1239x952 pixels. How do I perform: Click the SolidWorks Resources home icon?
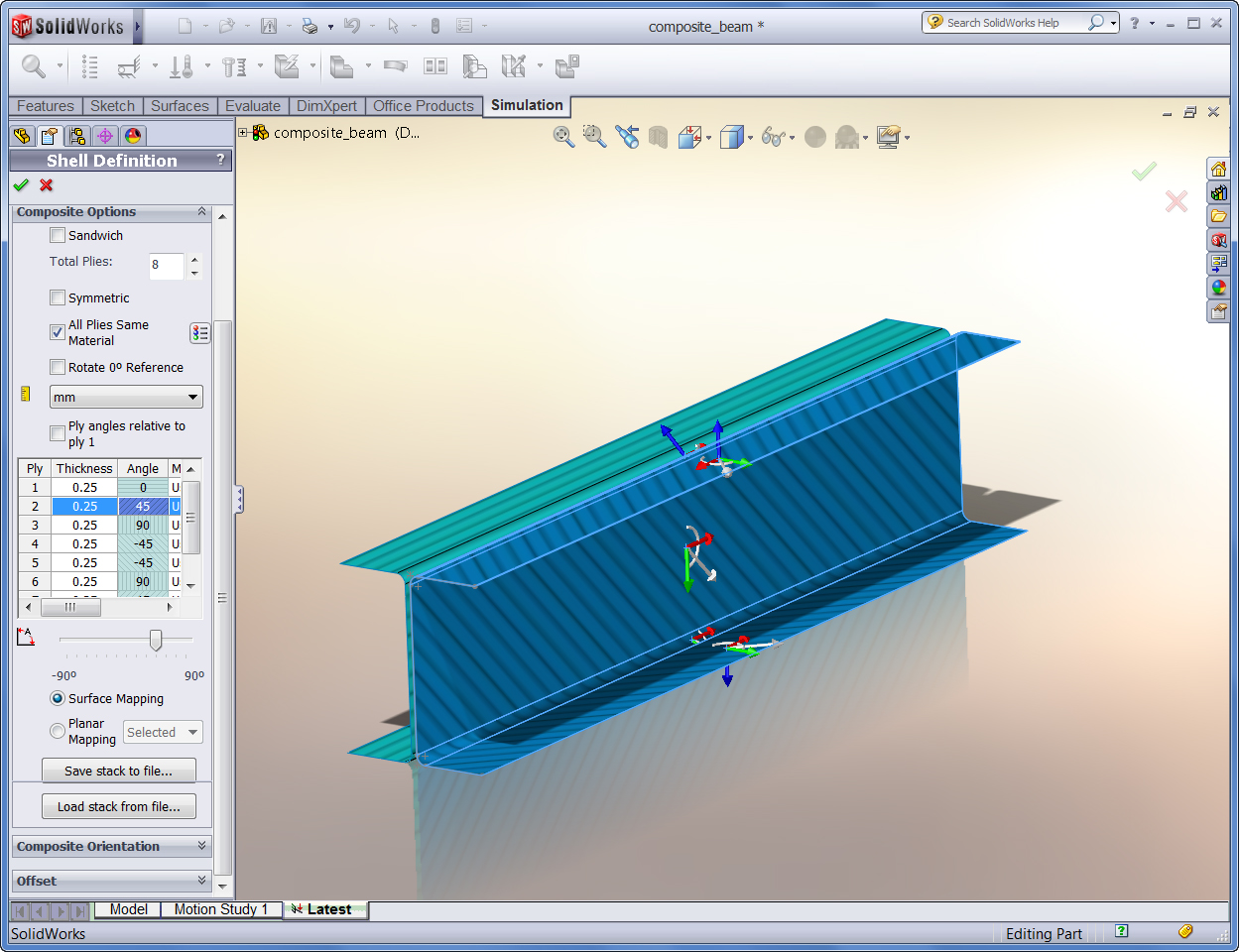pyautogui.click(x=1218, y=169)
